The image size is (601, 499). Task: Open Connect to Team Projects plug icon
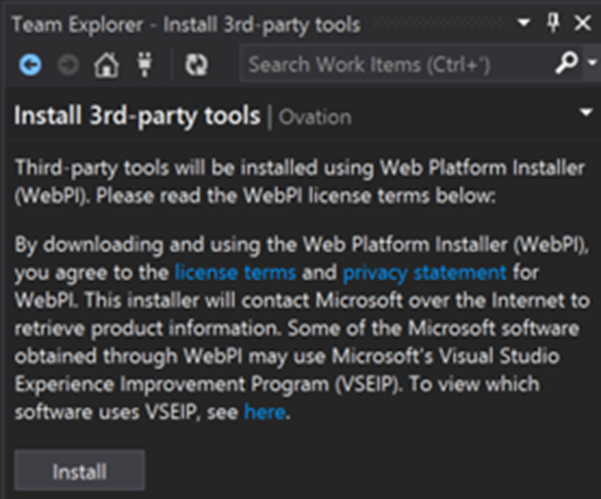point(145,64)
